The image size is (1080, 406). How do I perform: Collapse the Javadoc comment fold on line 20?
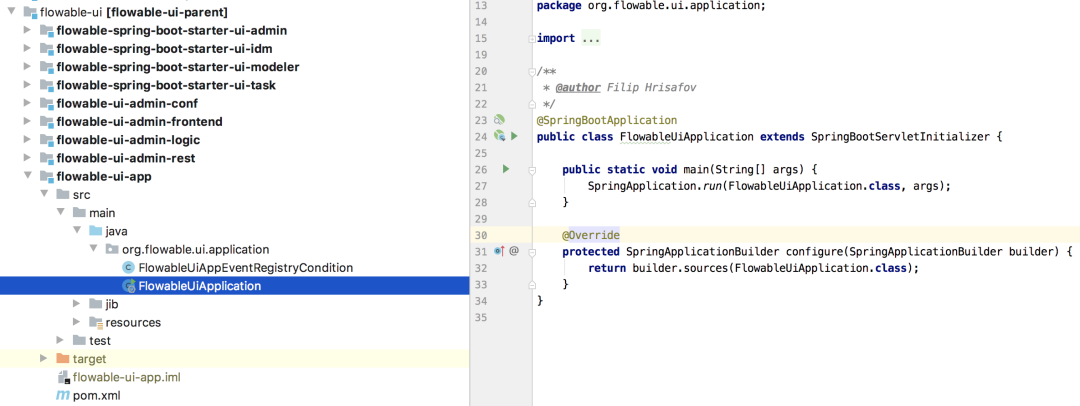tap(532, 72)
